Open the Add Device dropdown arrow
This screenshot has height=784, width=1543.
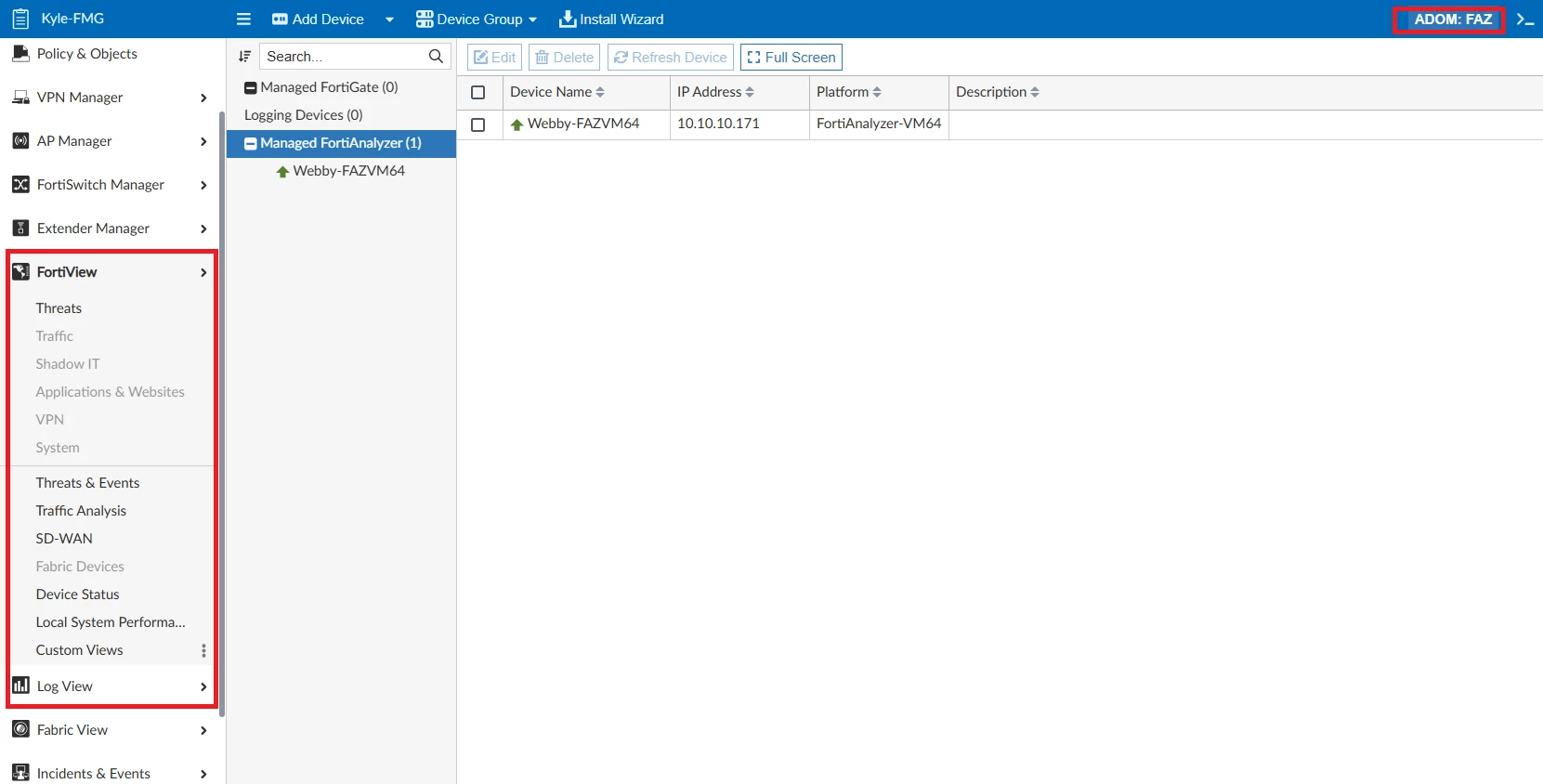[389, 20]
